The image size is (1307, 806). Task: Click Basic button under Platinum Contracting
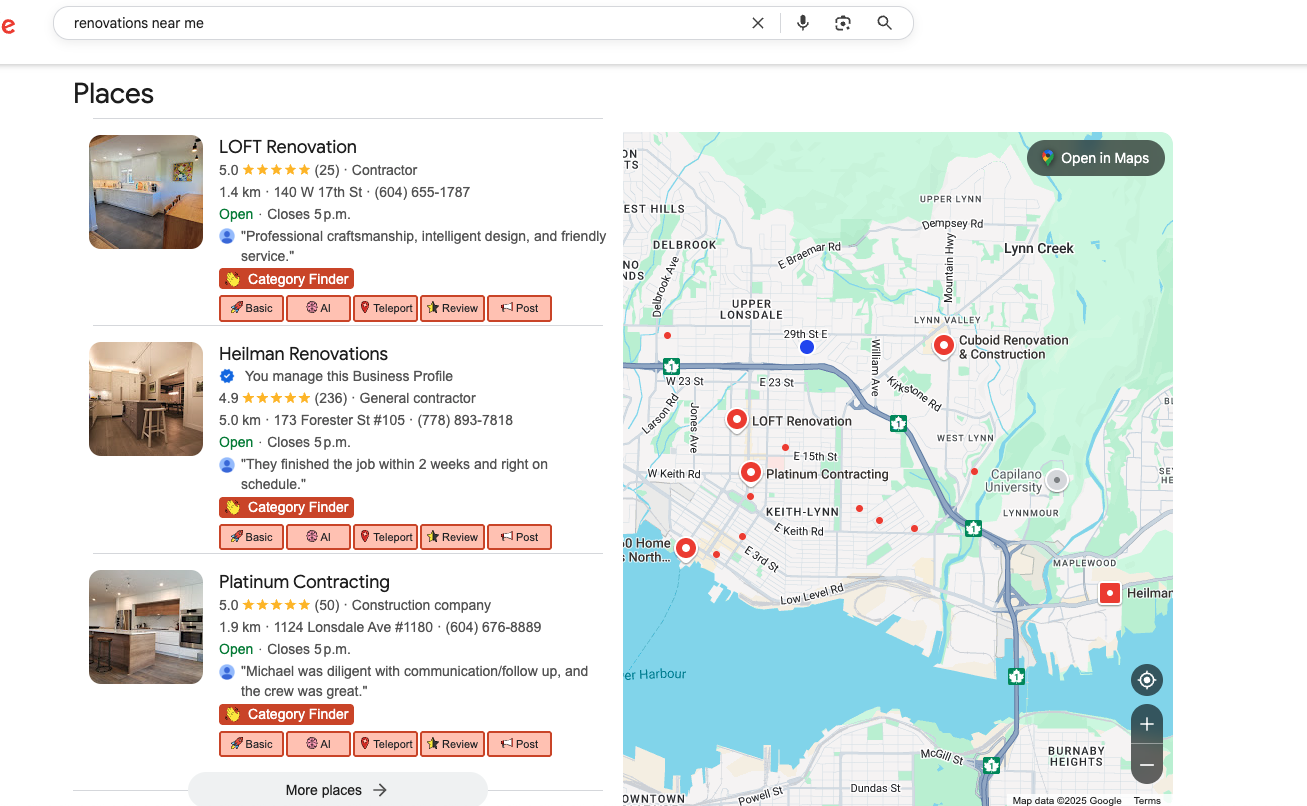coord(251,744)
